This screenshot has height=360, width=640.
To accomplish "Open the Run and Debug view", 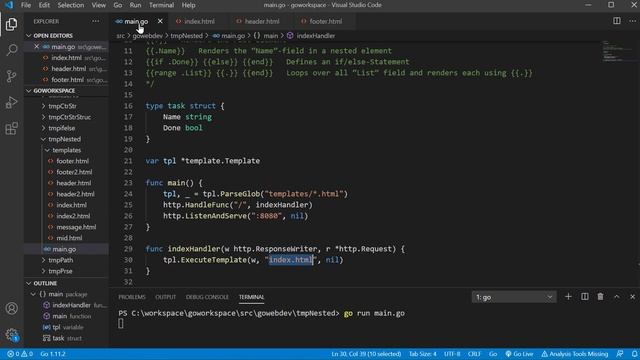I will point(11,102).
